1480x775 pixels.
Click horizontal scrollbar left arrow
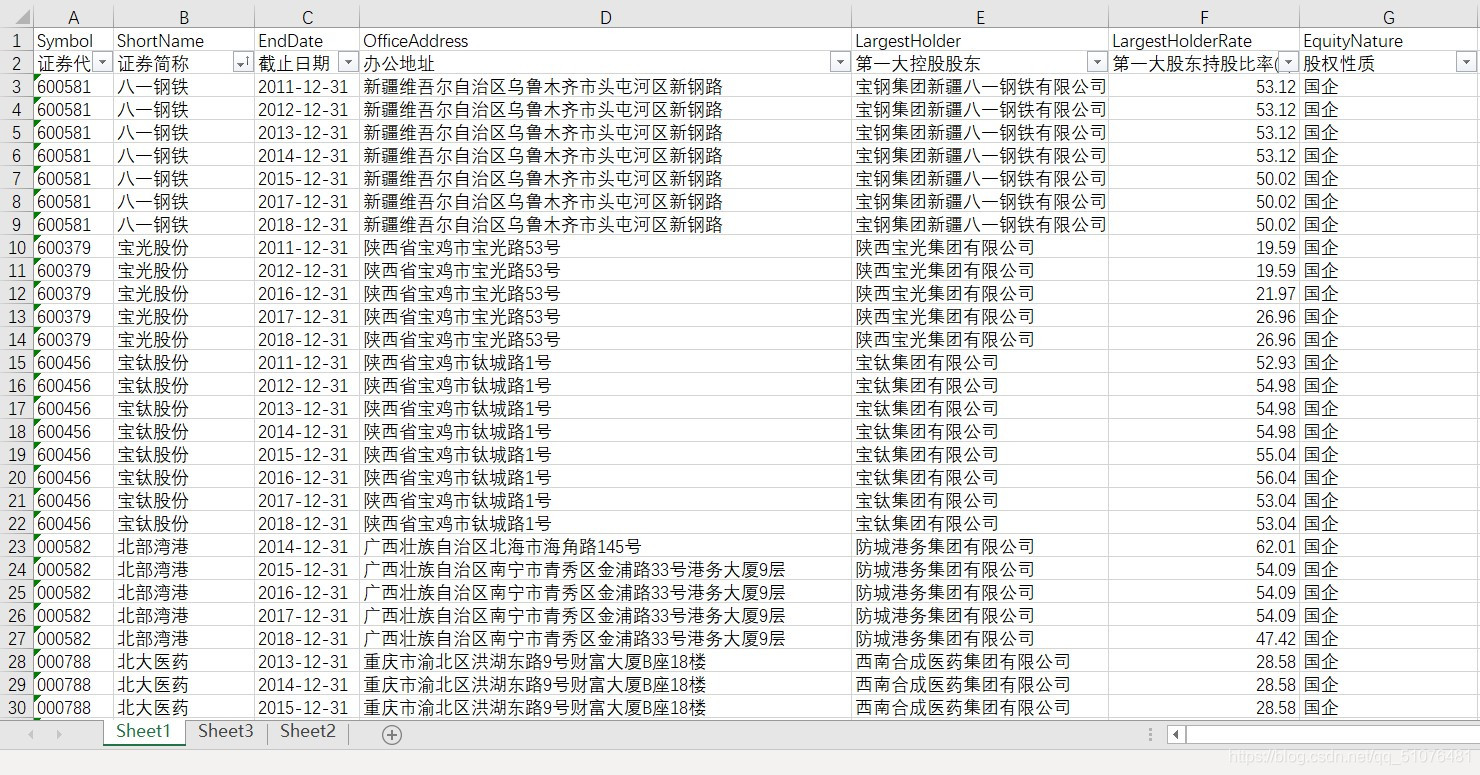(1177, 734)
